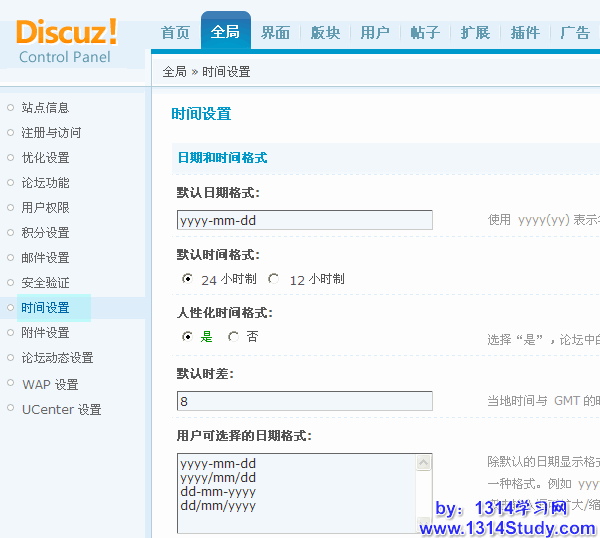Choose 否 for 人性化时间格式

(x=234, y=337)
